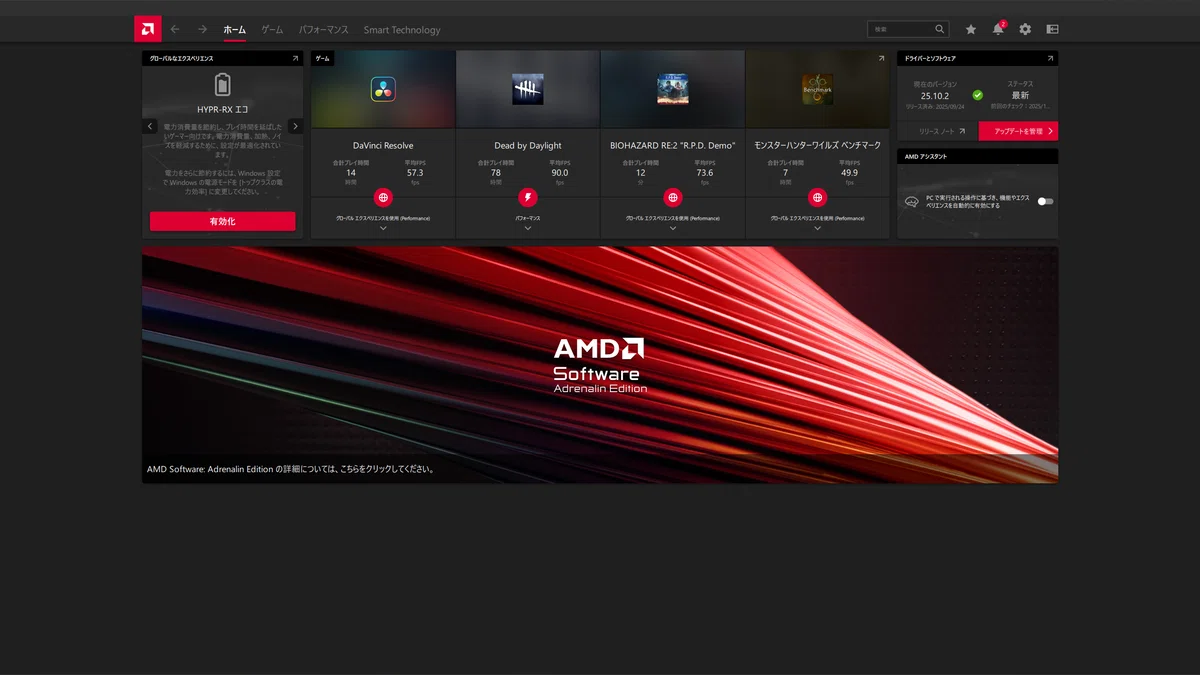Click モンスターハンターワイルズ ベンチマーク title
Image resolution: width=1200 pixels, height=675 pixels.
tap(817, 145)
